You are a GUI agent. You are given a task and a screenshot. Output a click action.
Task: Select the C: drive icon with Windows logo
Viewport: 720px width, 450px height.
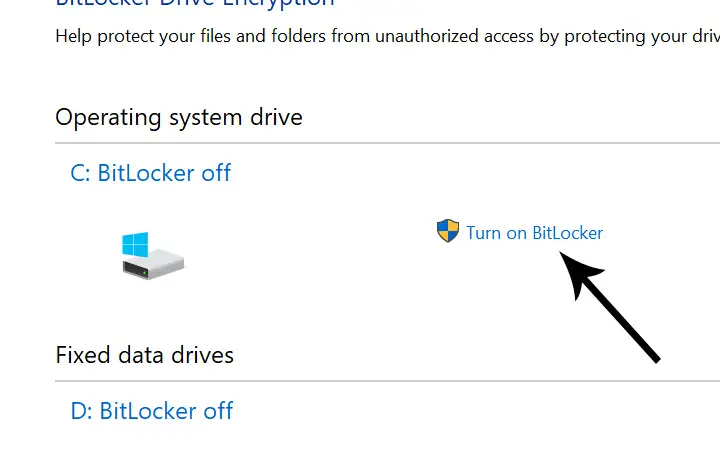(x=153, y=255)
